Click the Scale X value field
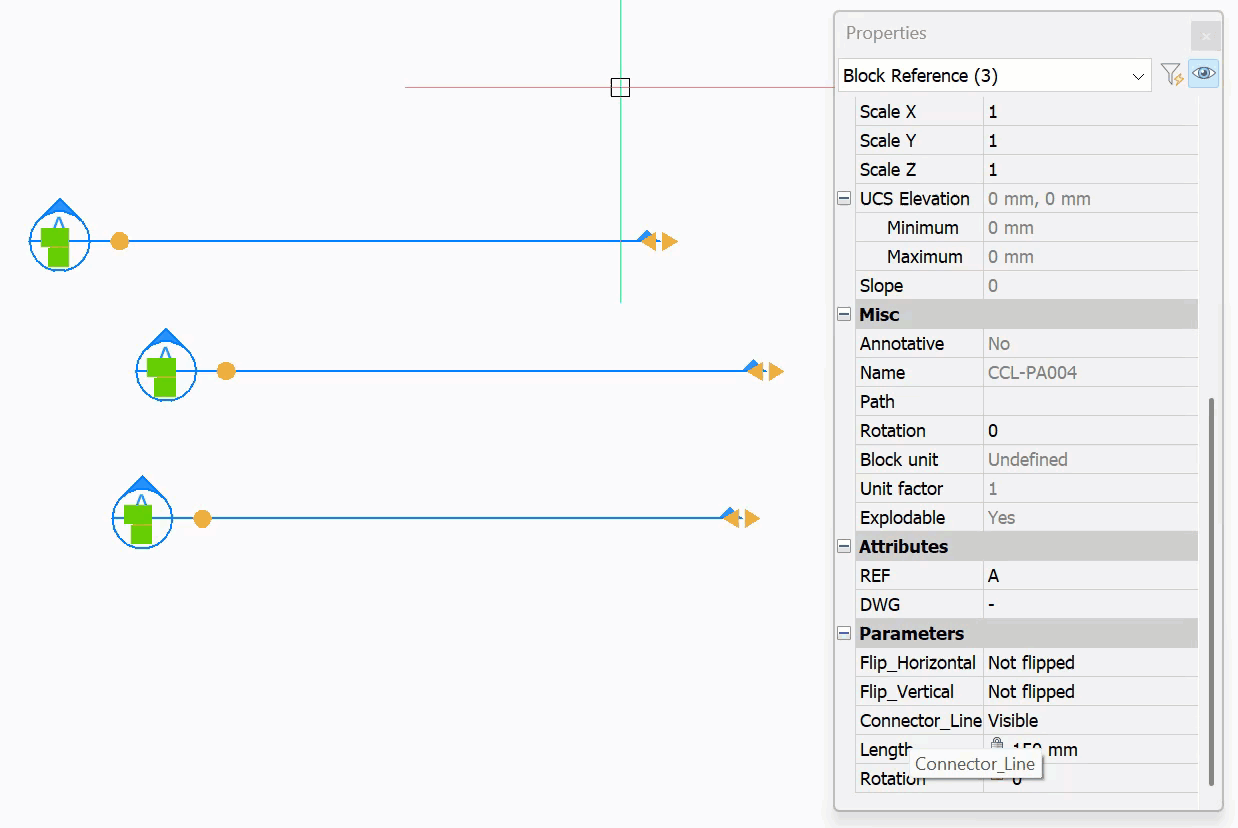 pyautogui.click(x=1090, y=112)
